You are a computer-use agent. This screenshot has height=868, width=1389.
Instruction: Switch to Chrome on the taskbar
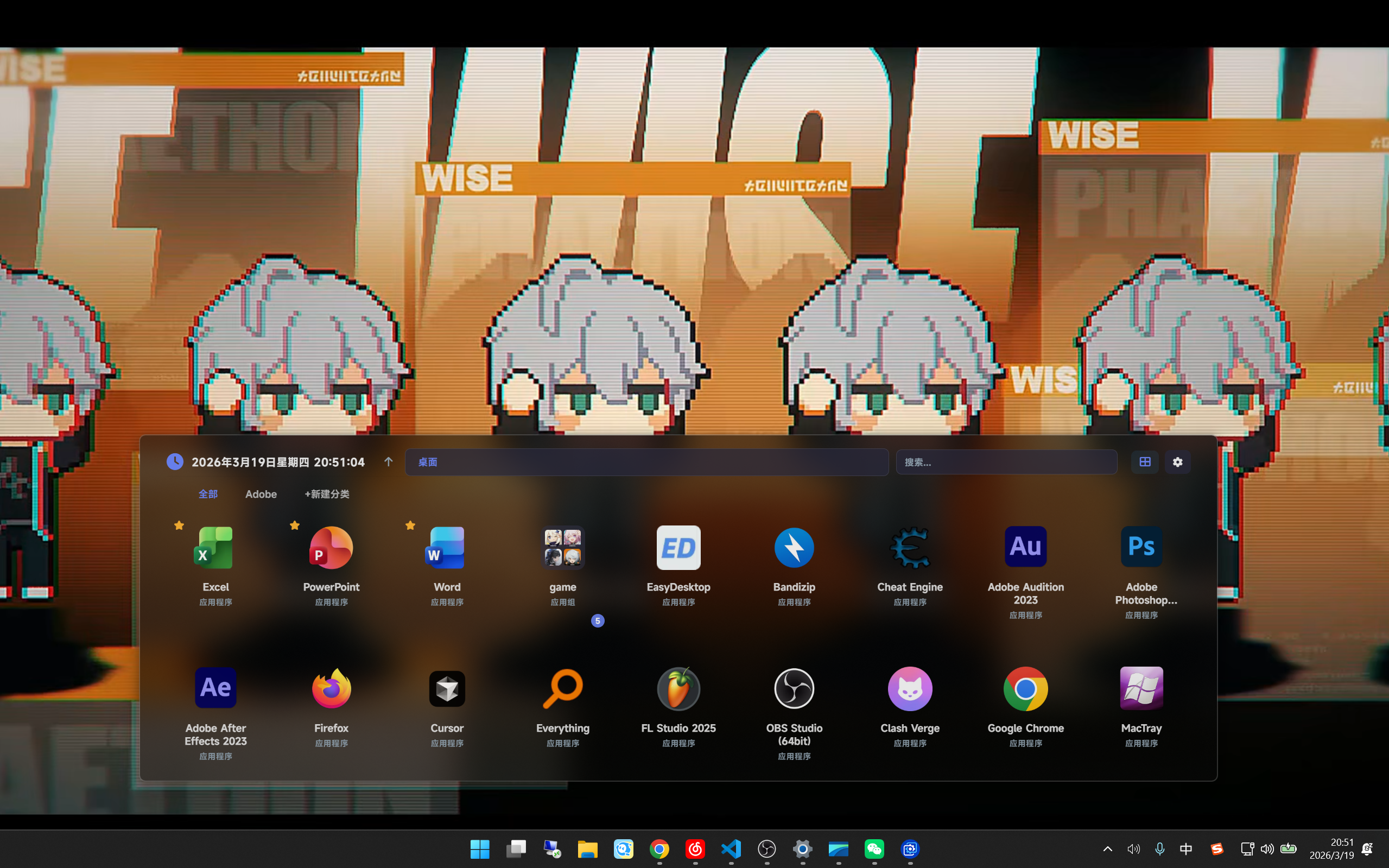tap(659, 849)
